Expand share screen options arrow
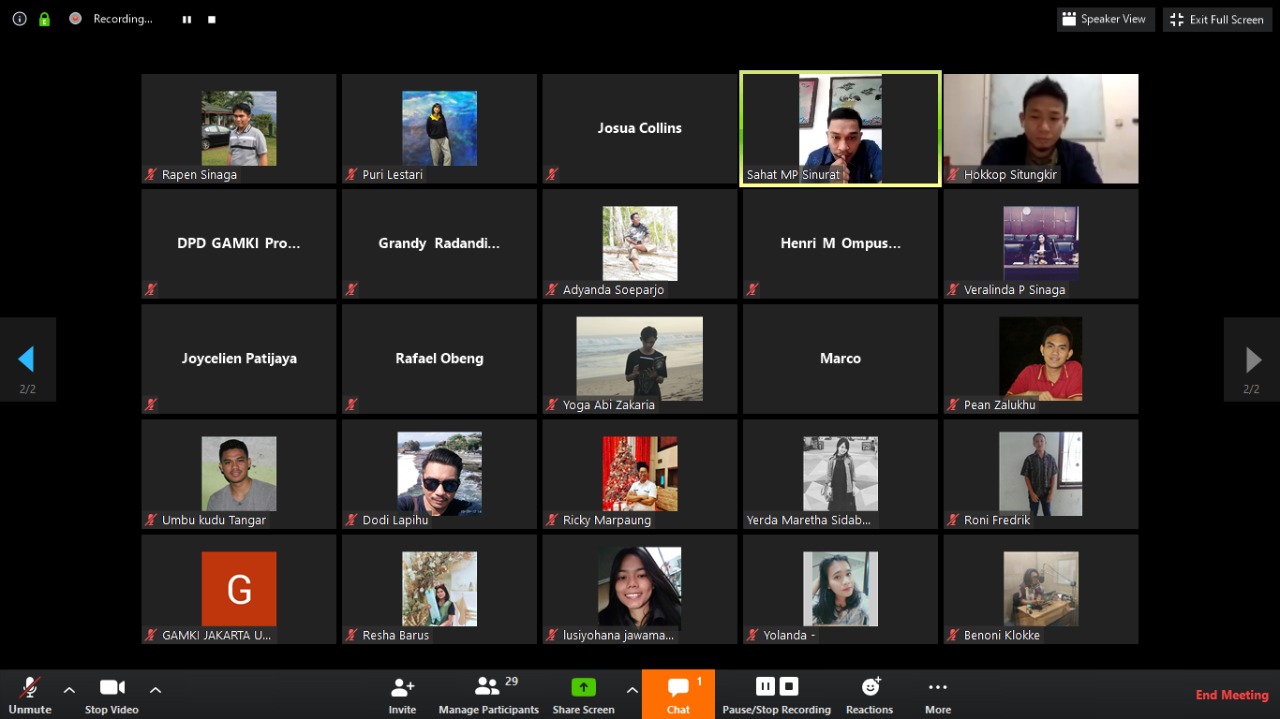 coord(631,689)
